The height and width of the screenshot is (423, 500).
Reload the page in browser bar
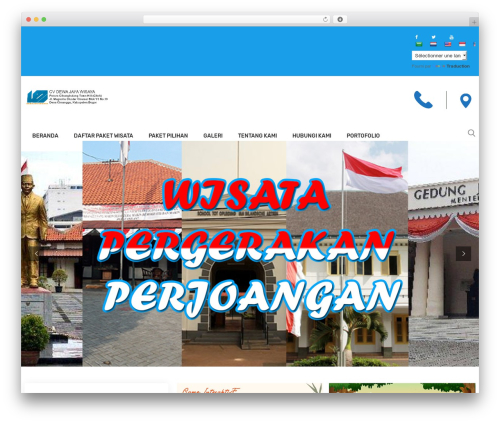[x=325, y=20]
